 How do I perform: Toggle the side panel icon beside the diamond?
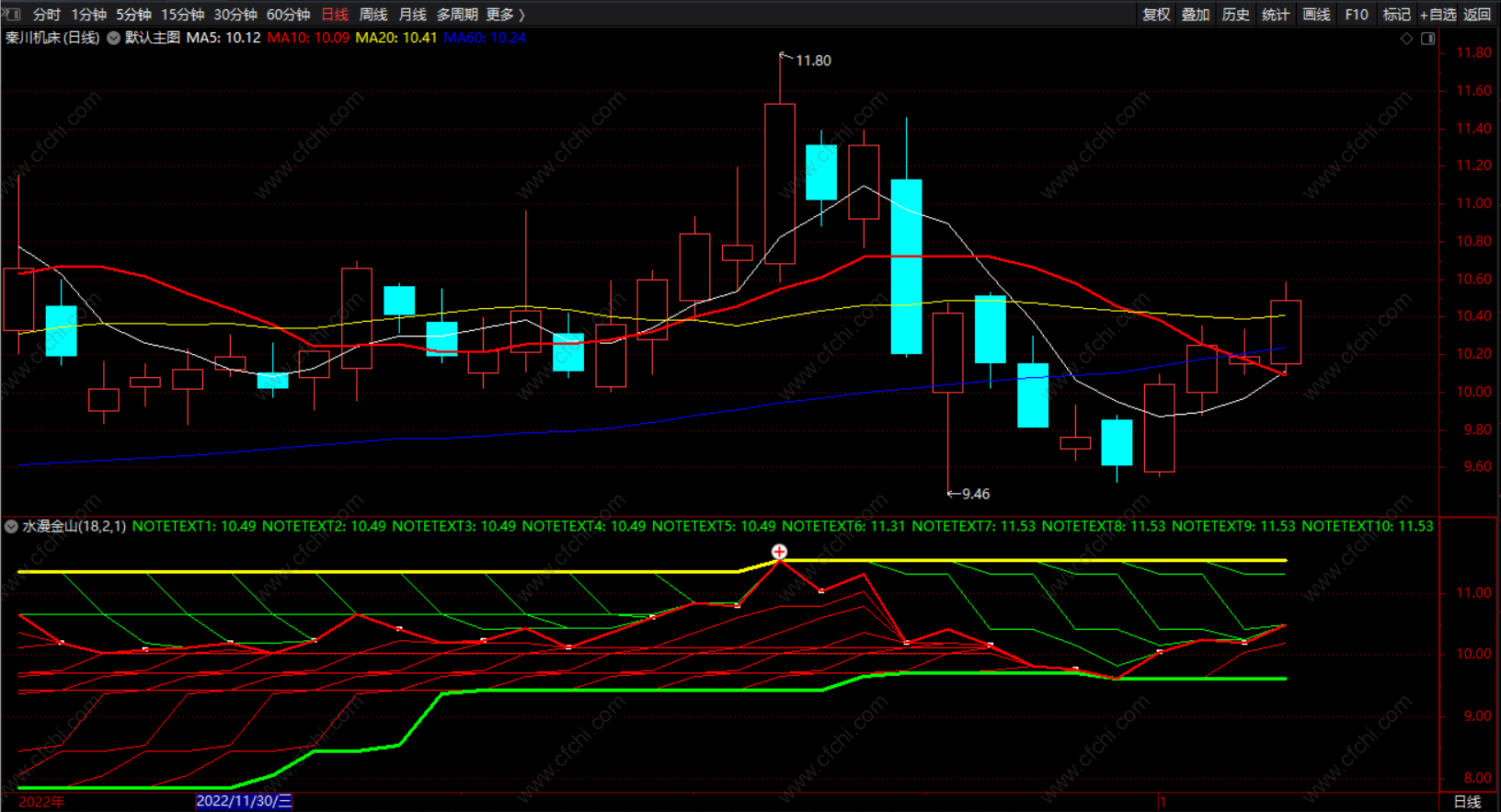[1427, 38]
